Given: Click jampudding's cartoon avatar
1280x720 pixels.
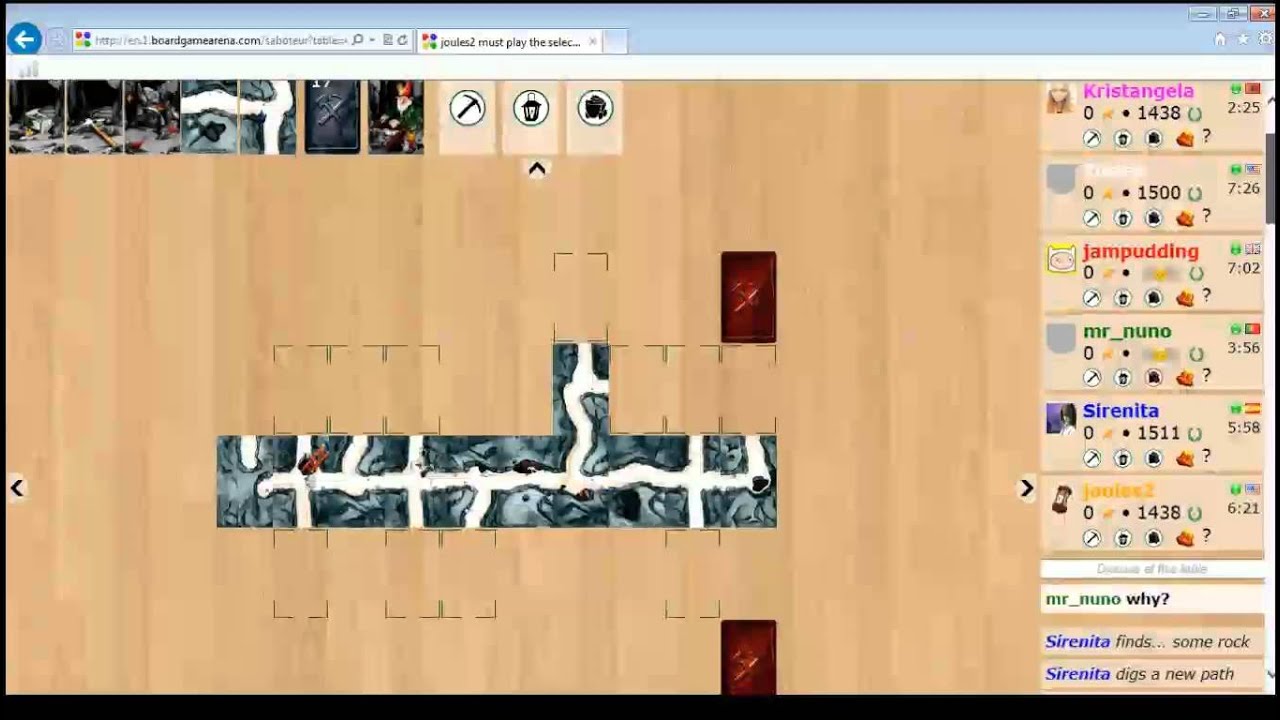Looking at the screenshot, I should click(1061, 259).
